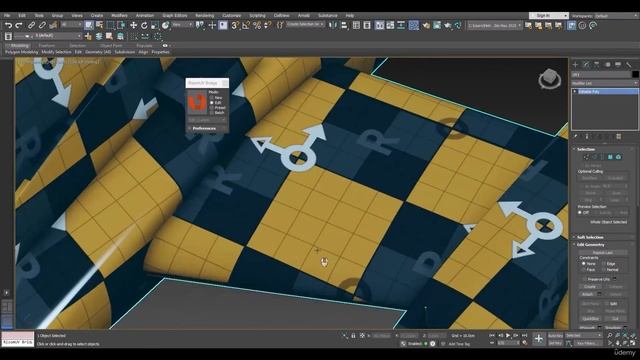Switch to the Freeform ribbon tab
640x360 pixels.
click(x=47, y=46)
